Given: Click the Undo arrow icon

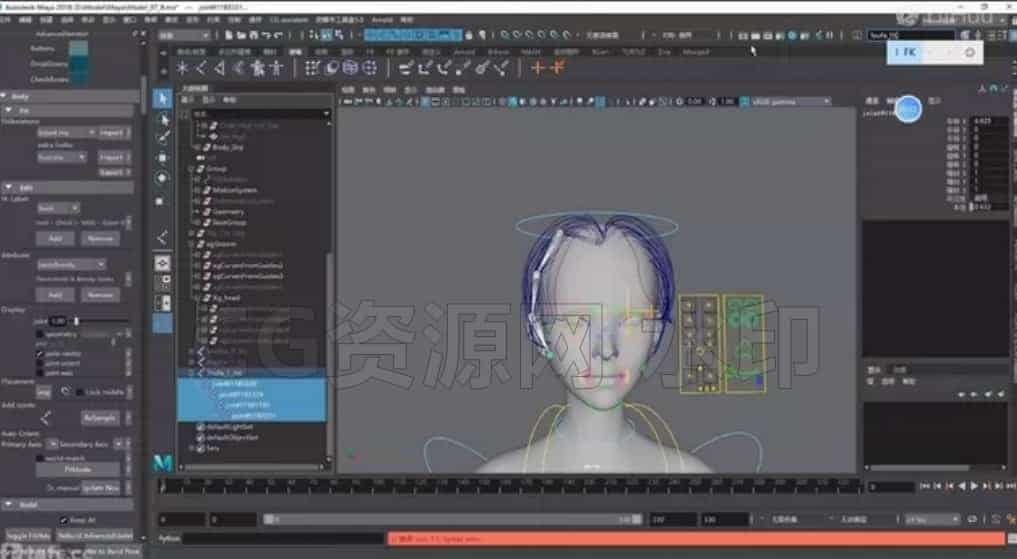Looking at the screenshot, I should pos(266,35).
